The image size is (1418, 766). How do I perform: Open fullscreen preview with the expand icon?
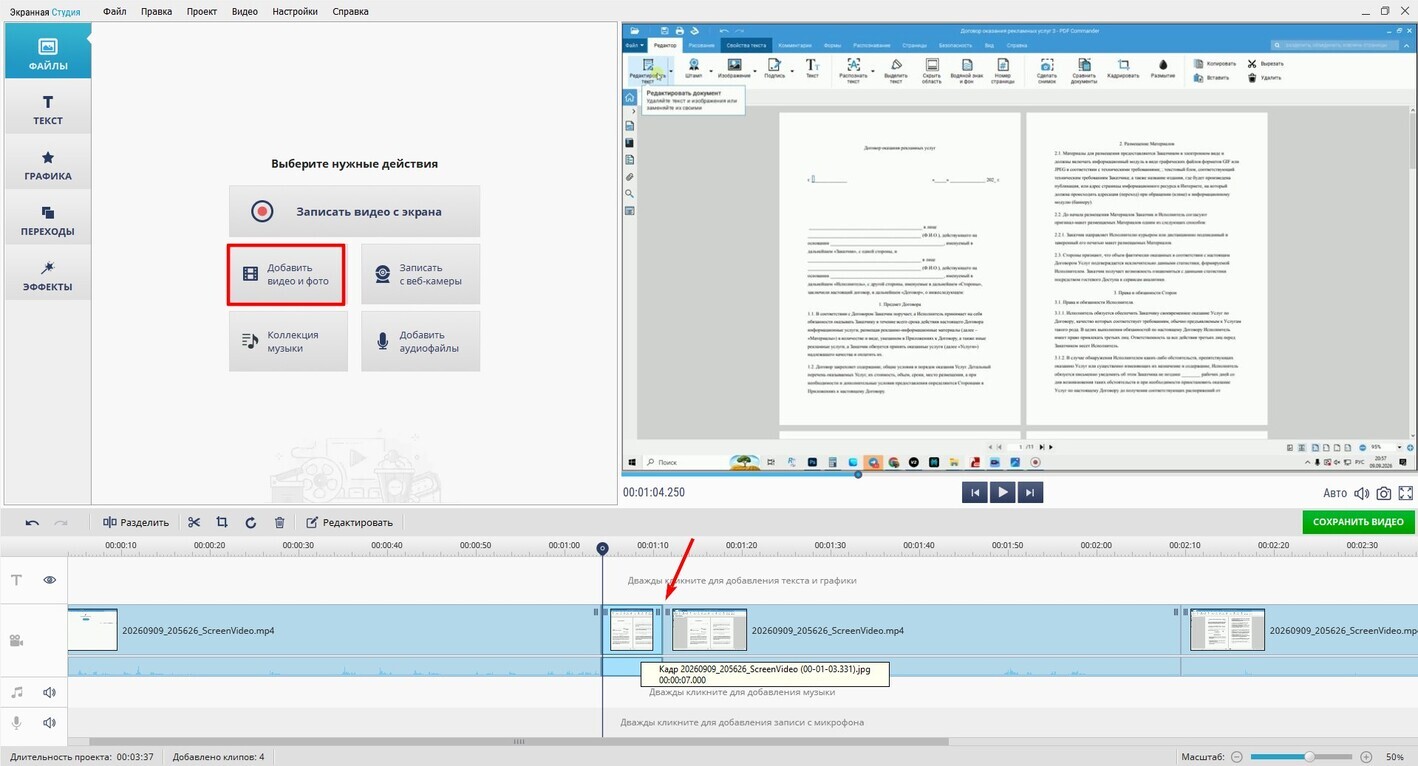tap(1406, 493)
